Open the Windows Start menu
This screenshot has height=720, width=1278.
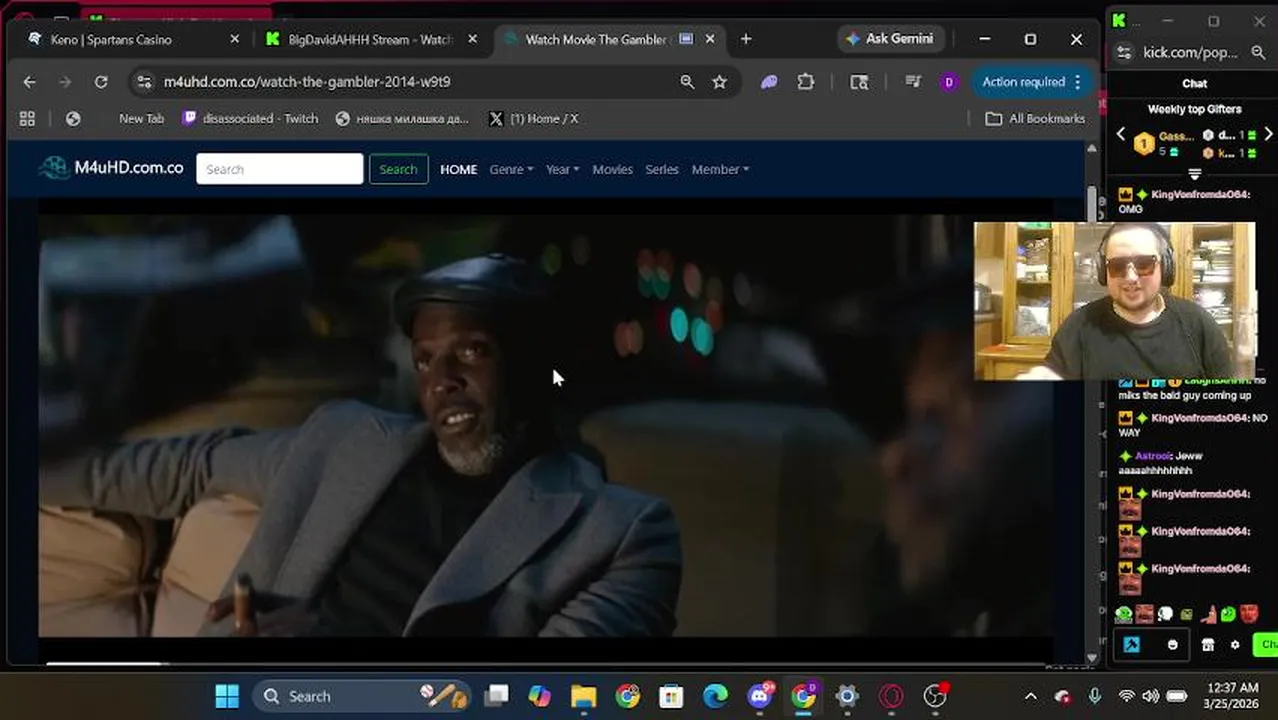(227, 696)
